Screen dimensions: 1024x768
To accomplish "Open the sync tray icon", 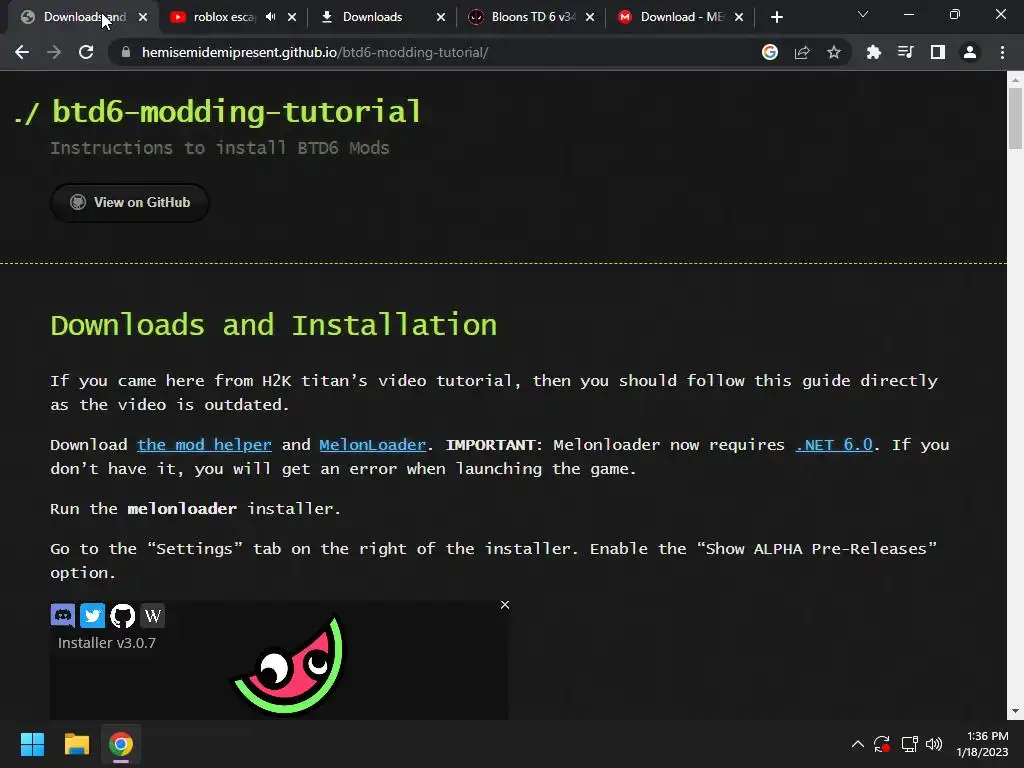I will point(882,744).
